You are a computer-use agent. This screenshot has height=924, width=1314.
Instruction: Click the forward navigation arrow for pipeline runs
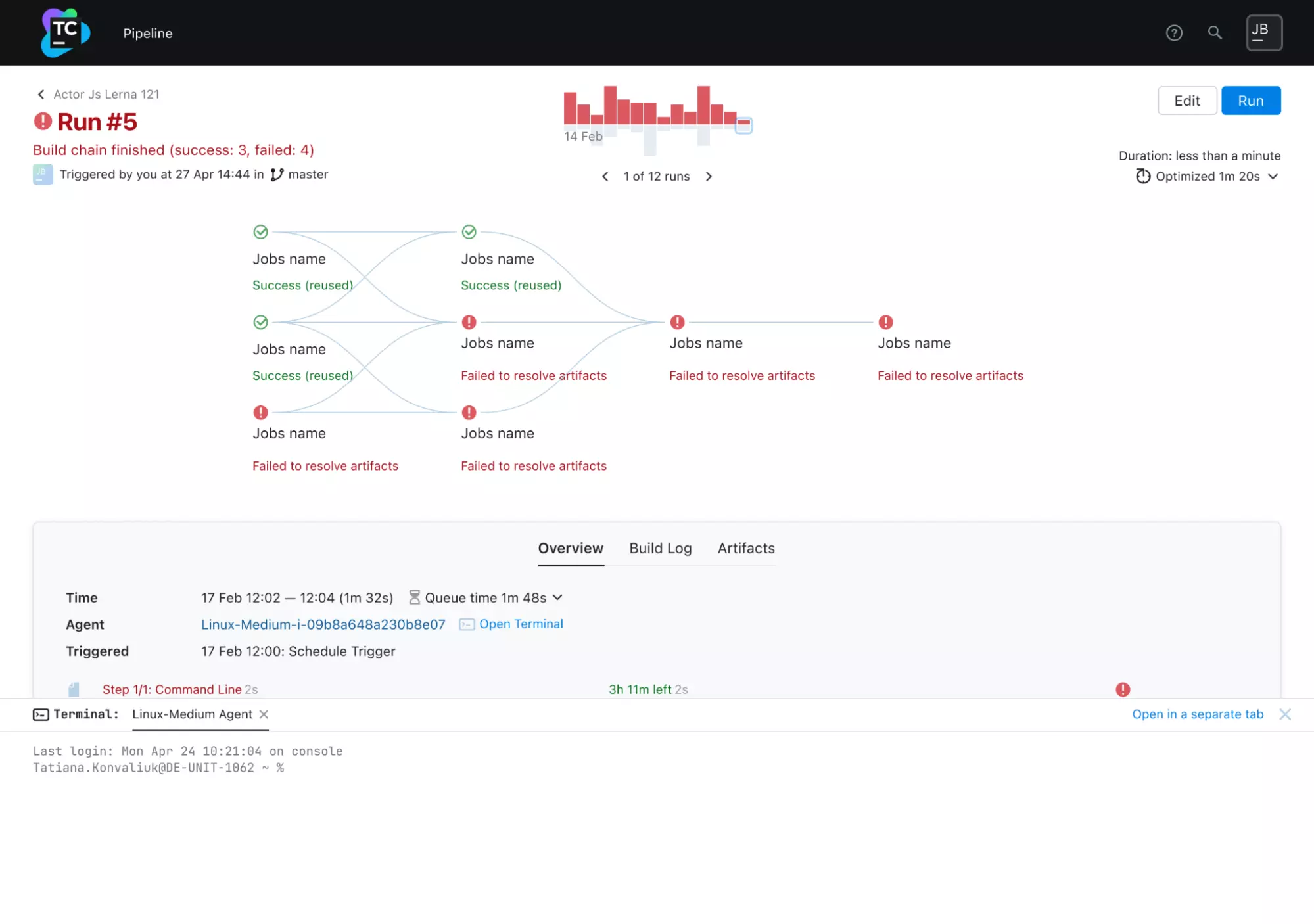(x=708, y=176)
